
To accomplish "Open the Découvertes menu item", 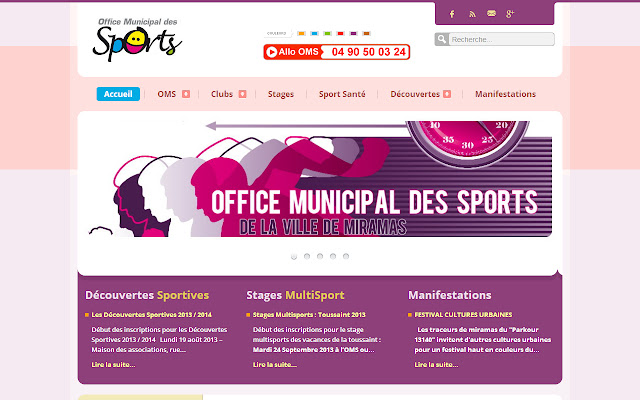I will point(415,94).
